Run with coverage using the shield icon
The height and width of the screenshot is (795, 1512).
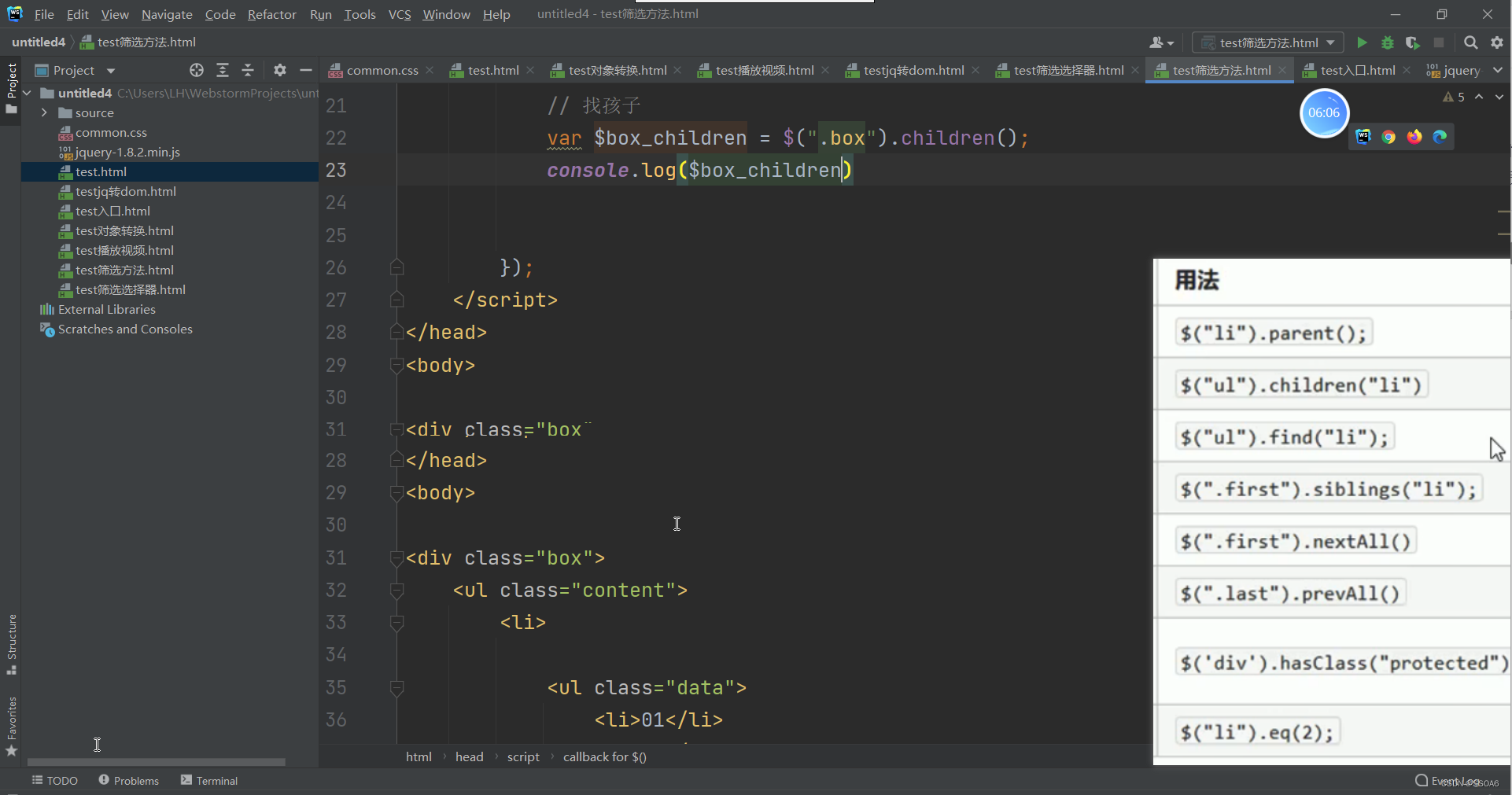1413,42
